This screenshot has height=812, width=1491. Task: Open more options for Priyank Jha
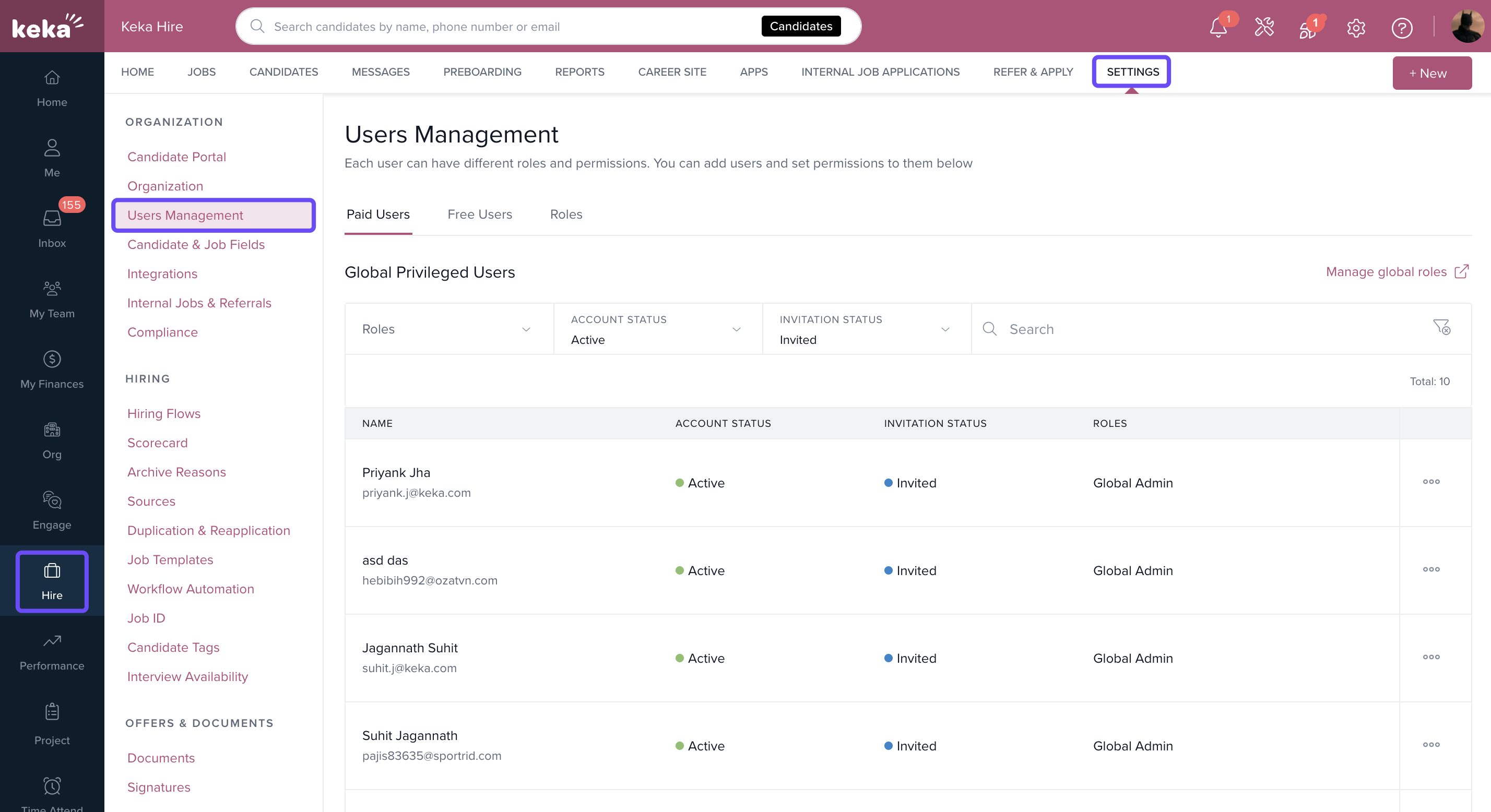click(1431, 482)
